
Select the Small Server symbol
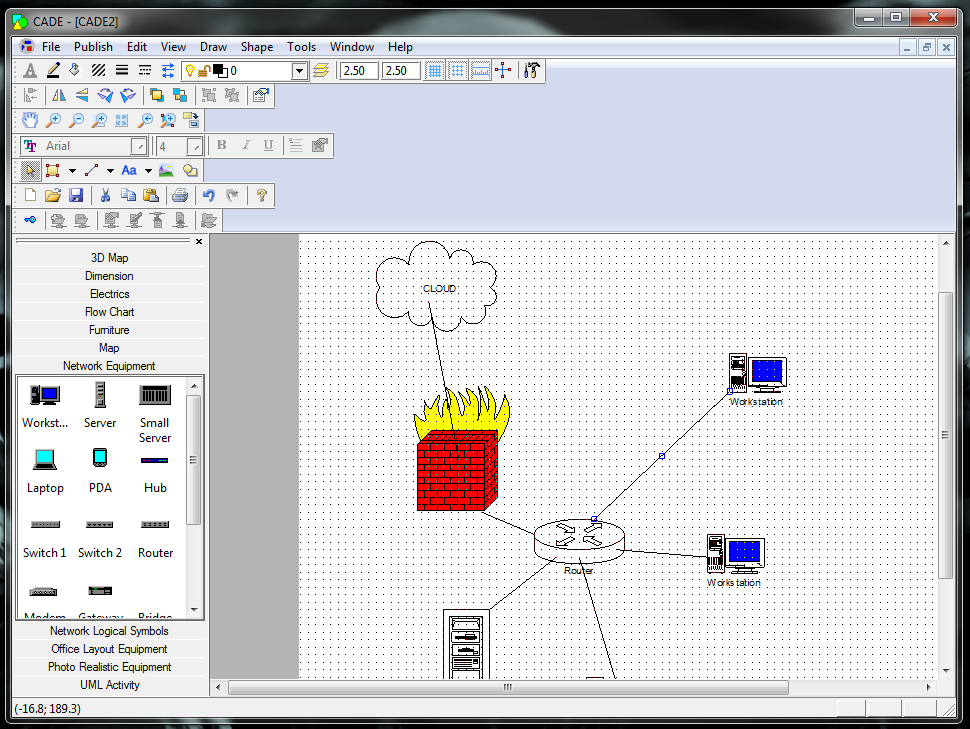click(155, 413)
